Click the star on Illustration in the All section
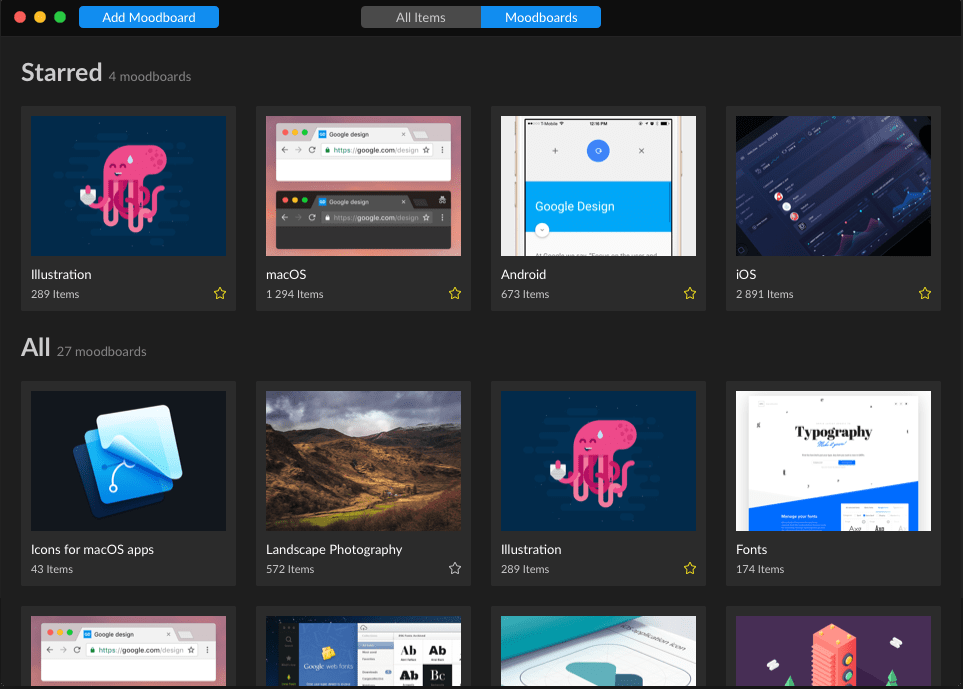 coord(690,569)
